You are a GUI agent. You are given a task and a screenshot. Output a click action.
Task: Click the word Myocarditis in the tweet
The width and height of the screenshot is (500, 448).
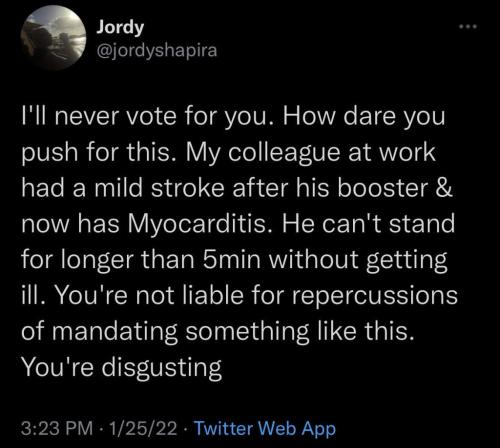200,224
